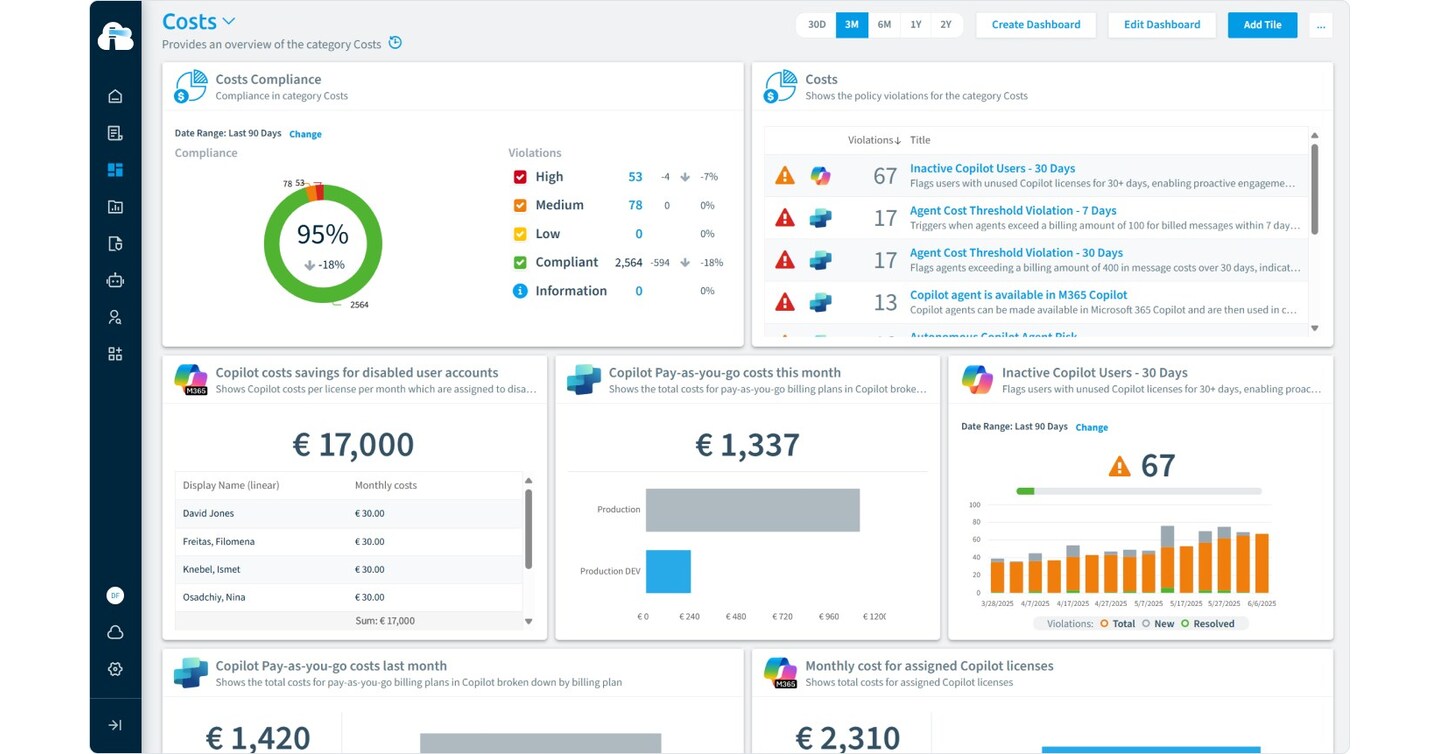Click the Display Name (linear) column header

(x=231, y=485)
